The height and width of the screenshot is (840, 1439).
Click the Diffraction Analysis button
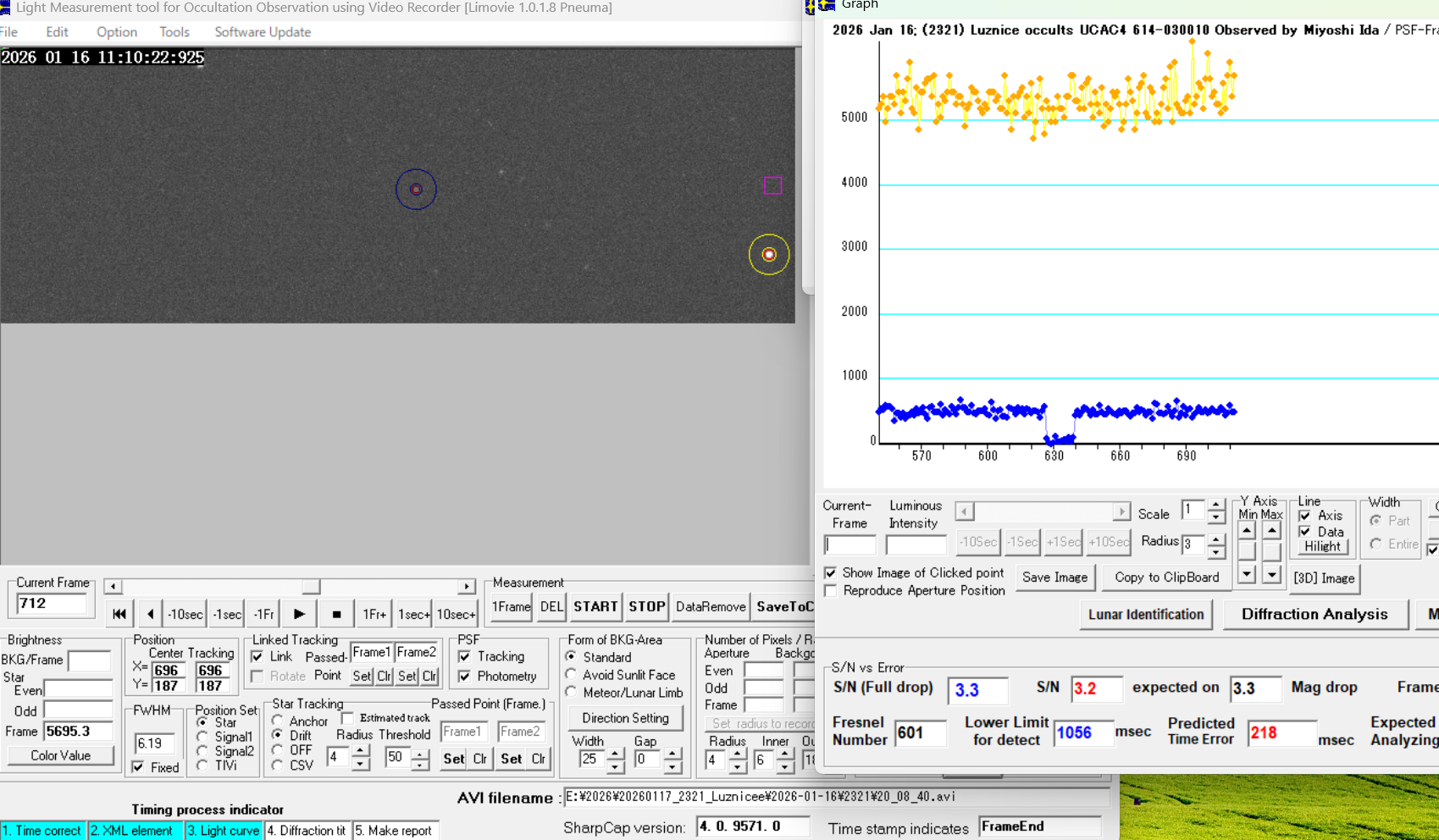1314,615
